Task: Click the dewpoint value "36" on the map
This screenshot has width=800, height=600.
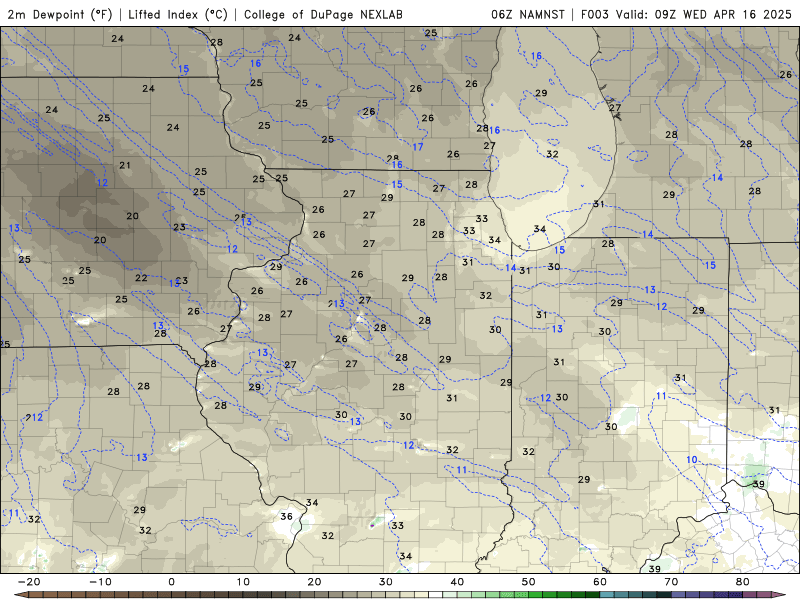Action: pos(286,516)
